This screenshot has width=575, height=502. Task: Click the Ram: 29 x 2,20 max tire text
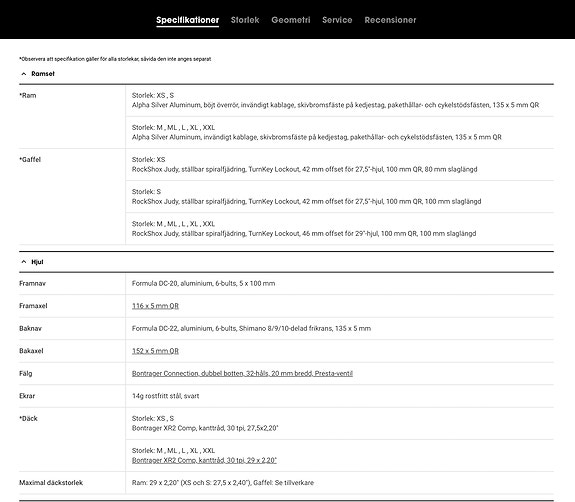coord(223,483)
